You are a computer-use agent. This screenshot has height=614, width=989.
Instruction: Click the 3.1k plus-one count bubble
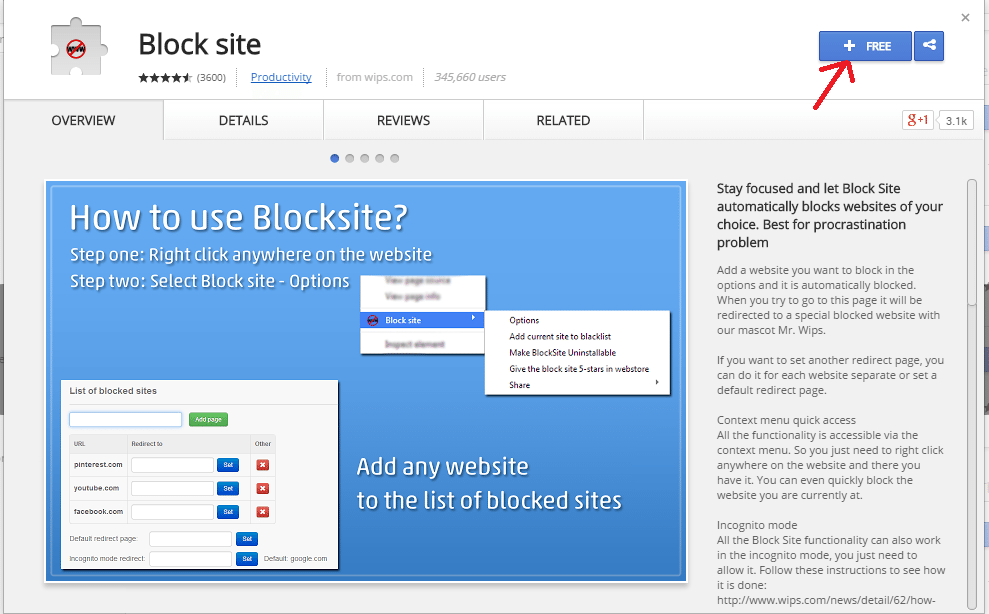[955, 121]
